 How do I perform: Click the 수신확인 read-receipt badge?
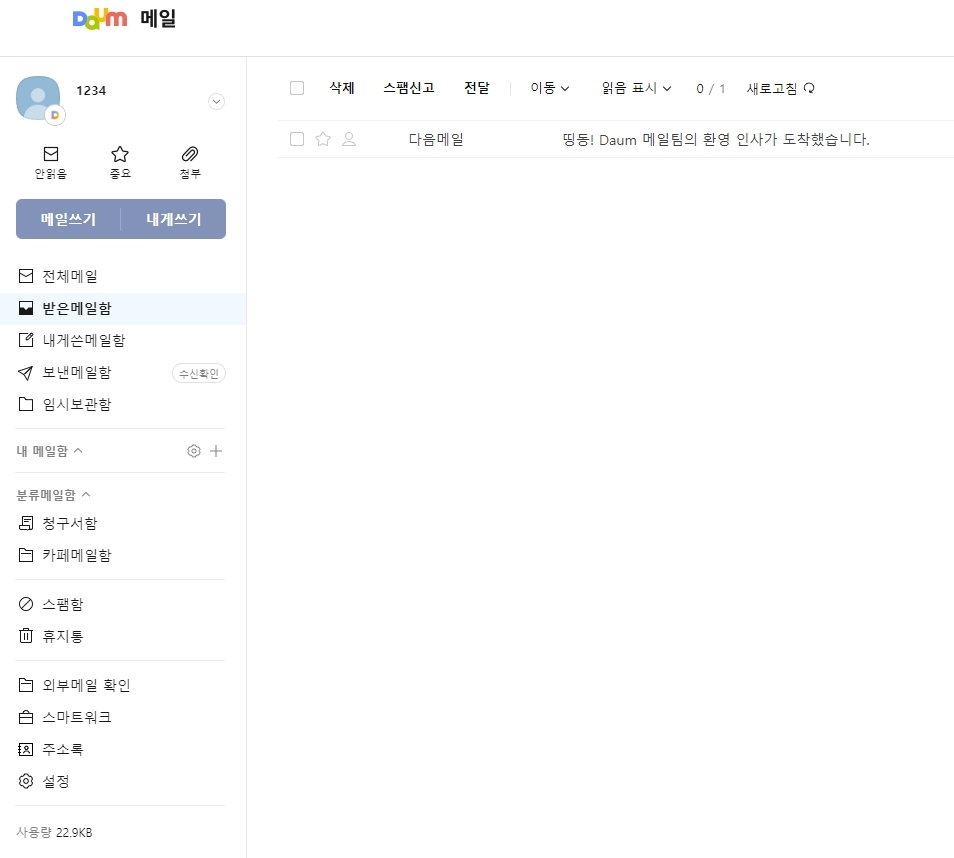199,373
